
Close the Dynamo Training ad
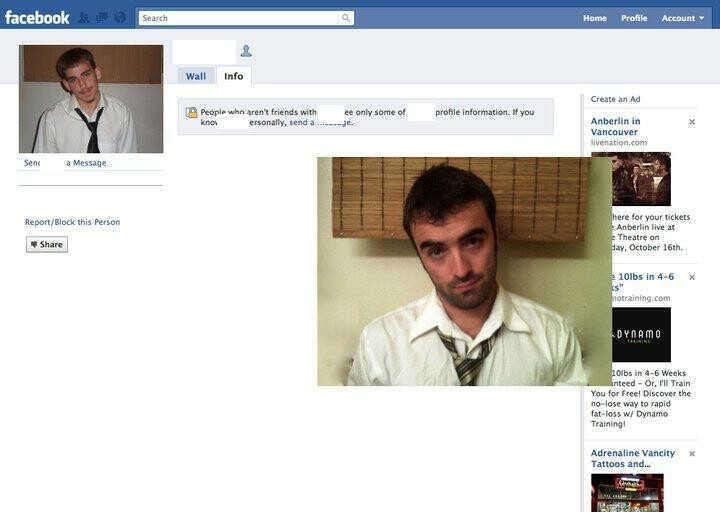tap(692, 277)
